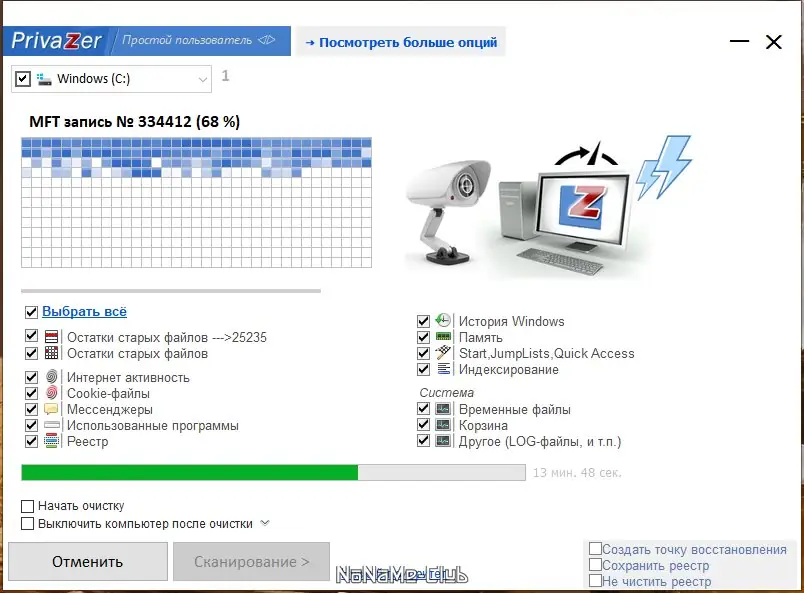This screenshot has height=593, width=804.
Task: Click the surveillance camera and computer illustration
Action: (548, 205)
